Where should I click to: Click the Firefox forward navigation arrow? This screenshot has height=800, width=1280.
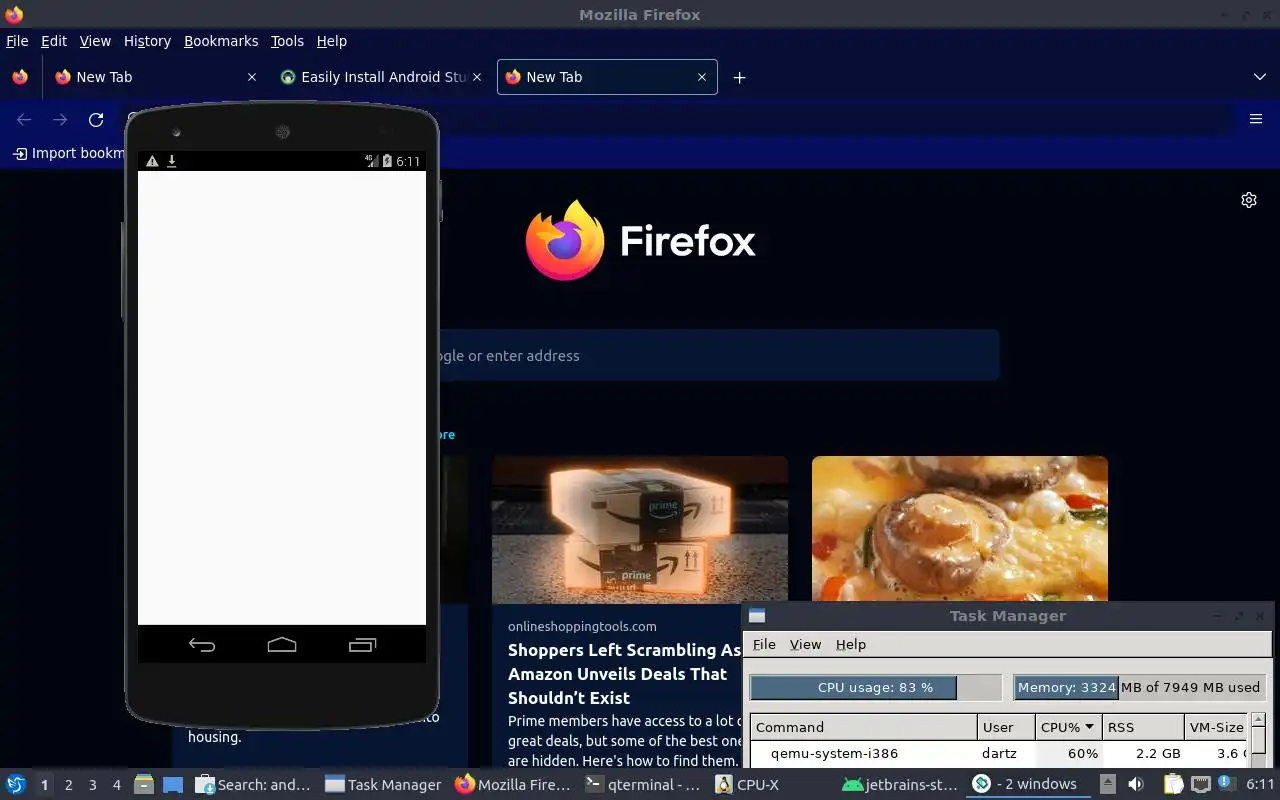click(60, 120)
